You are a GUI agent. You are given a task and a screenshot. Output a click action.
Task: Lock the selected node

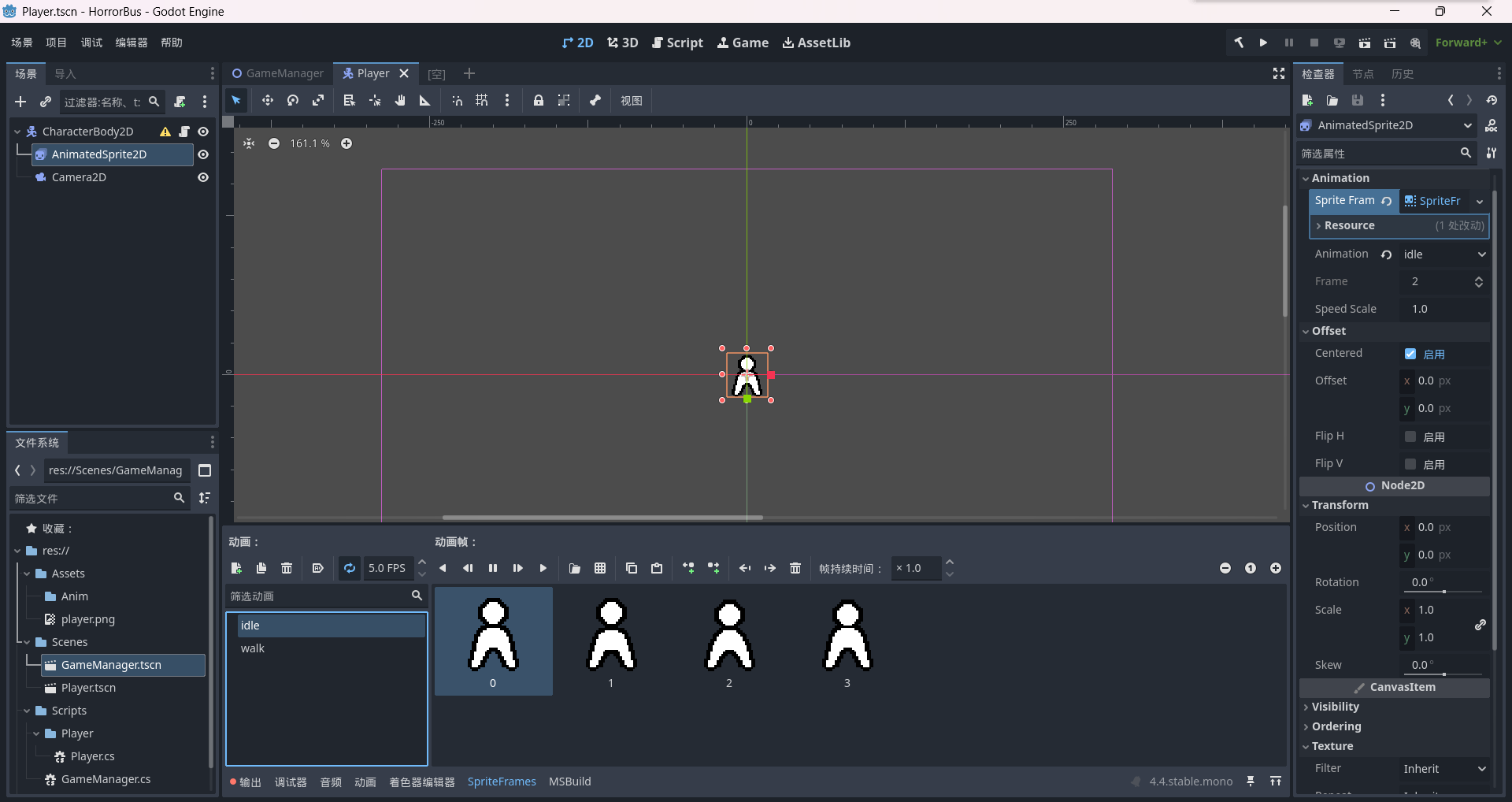tap(539, 100)
